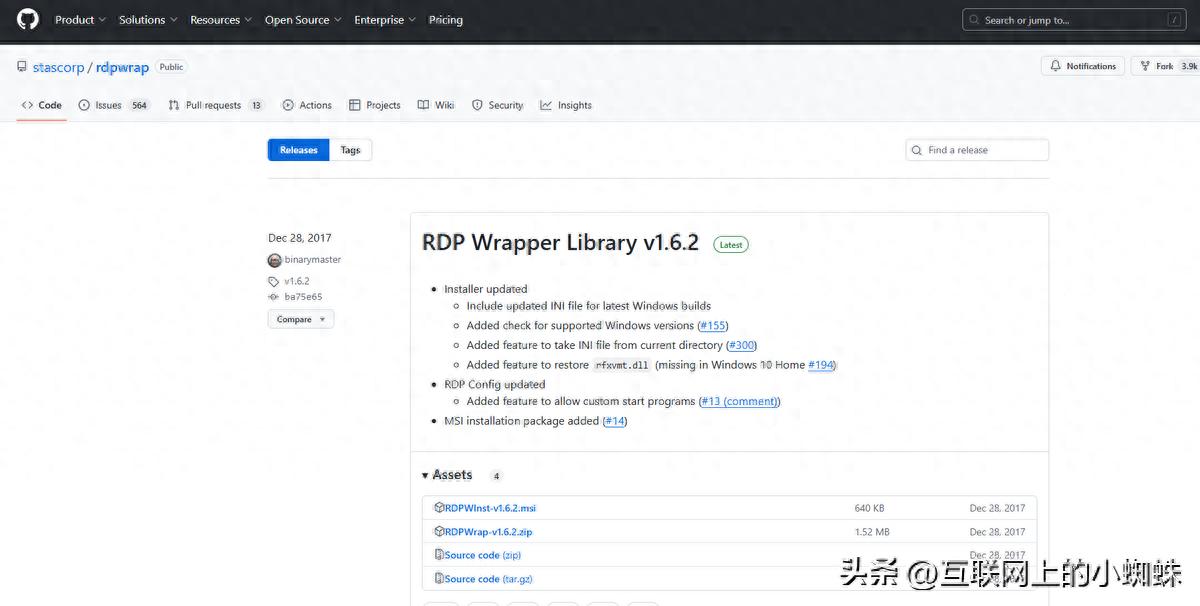Click the Wiki book icon
This screenshot has width=1200, height=606.
(423, 105)
